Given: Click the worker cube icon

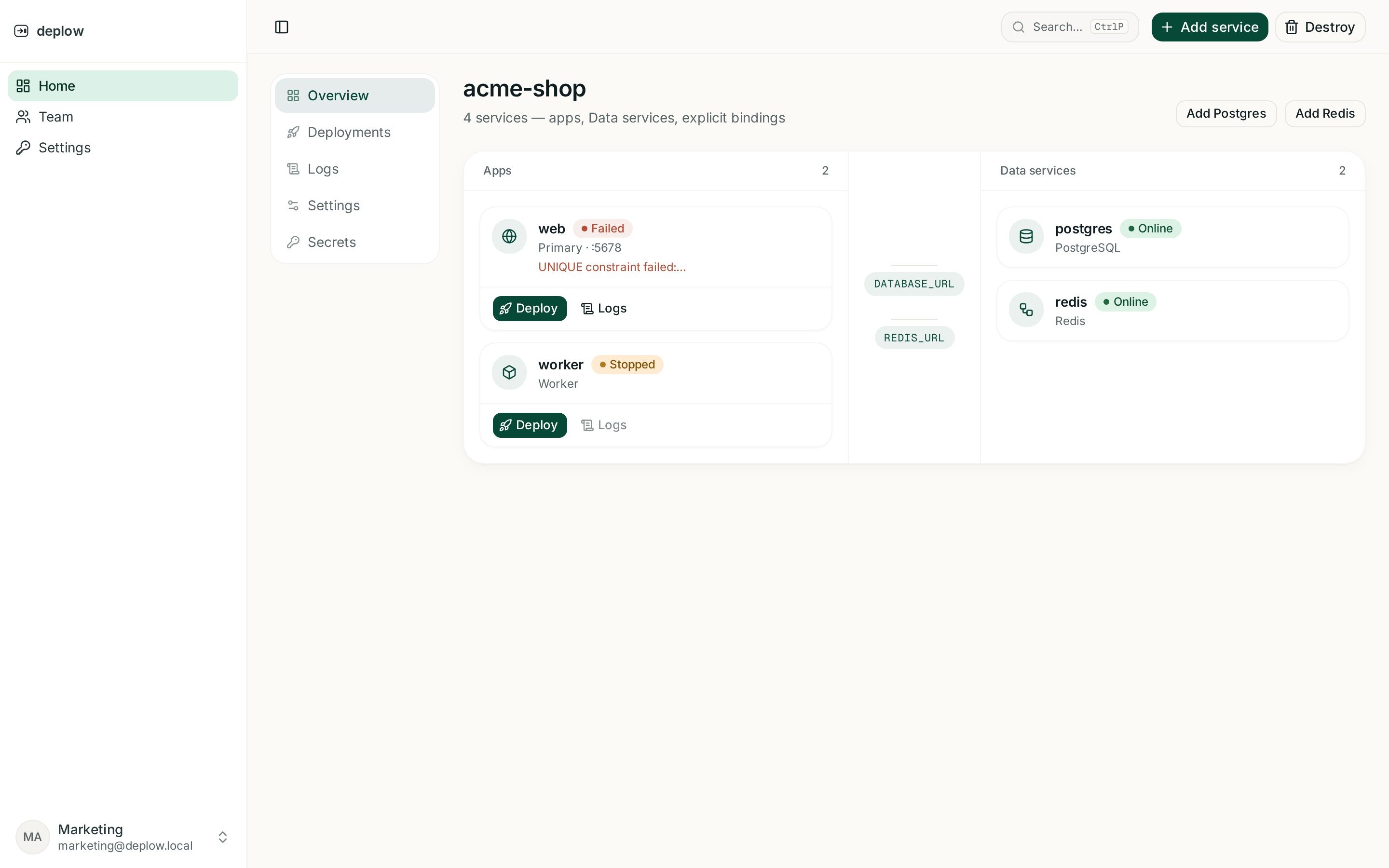Looking at the screenshot, I should [509, 372].
